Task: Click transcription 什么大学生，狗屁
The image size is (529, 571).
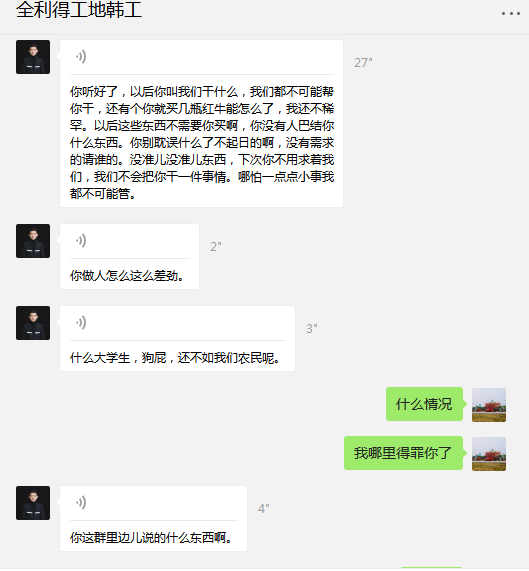Action: click(x=175, y=358)
